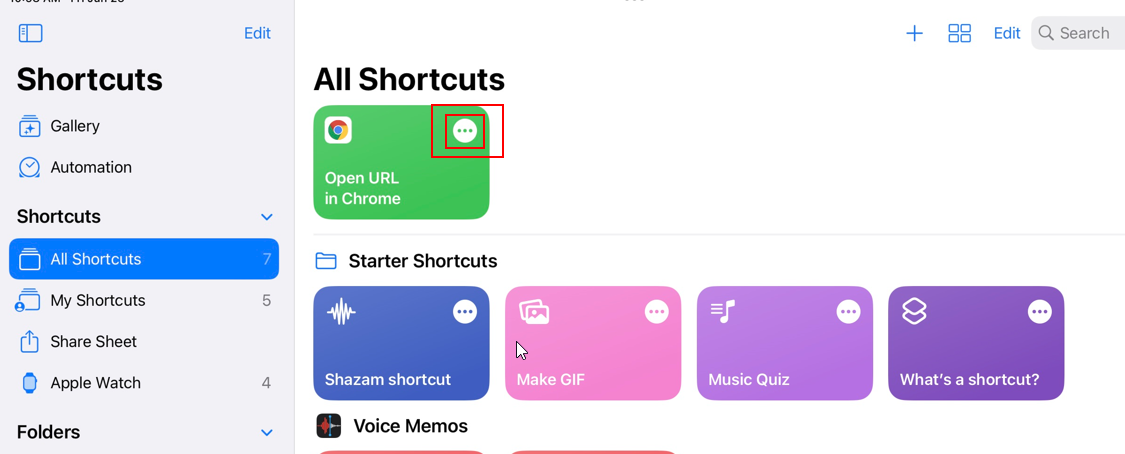Click the plus icon to add shortcut

click(914, 33)
